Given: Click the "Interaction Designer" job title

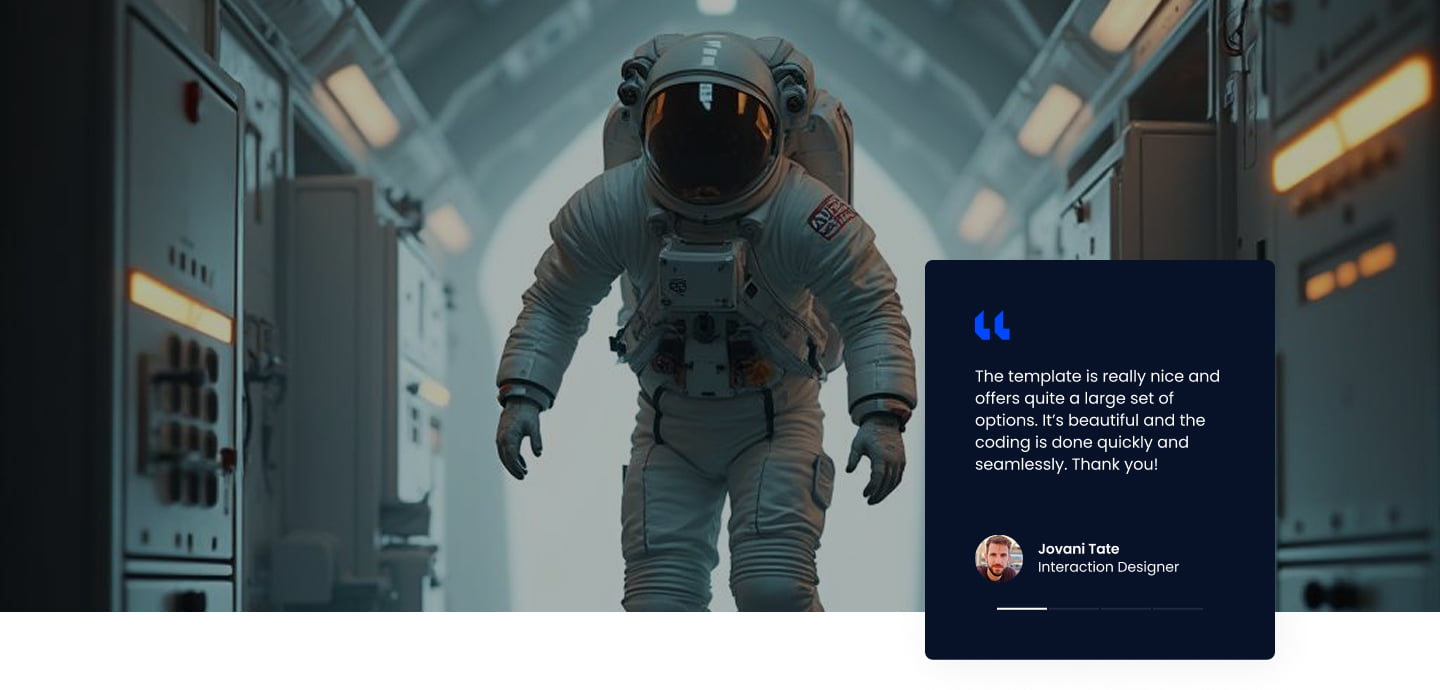Looking at the screenshot, I should pyautogui.click(x=1108, y=567).
